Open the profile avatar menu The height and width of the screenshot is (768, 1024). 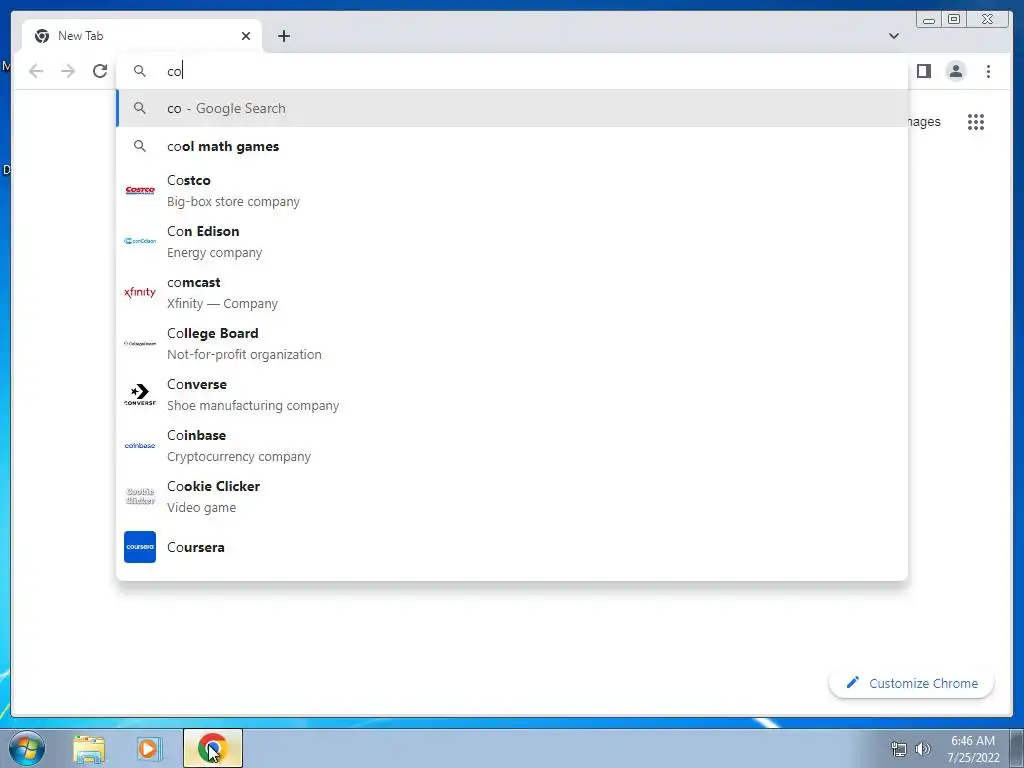(955, 71)
